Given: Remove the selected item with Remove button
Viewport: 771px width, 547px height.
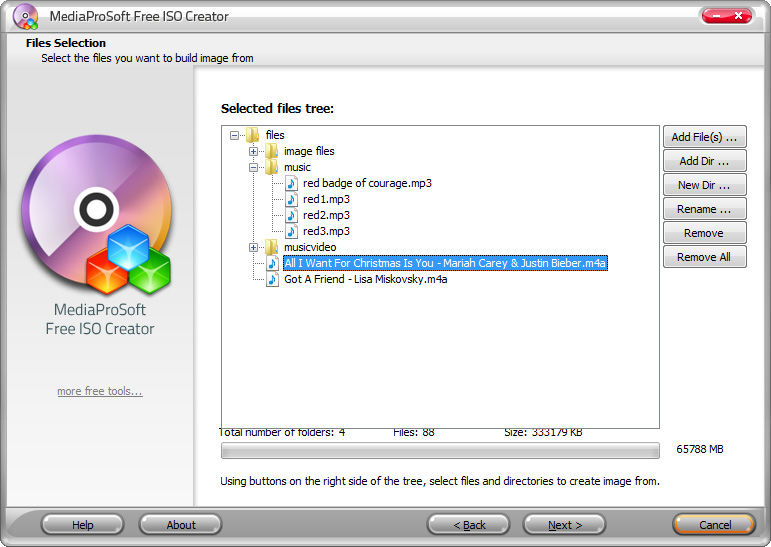Looking at the screenshot, I should (x=705, y=233).
